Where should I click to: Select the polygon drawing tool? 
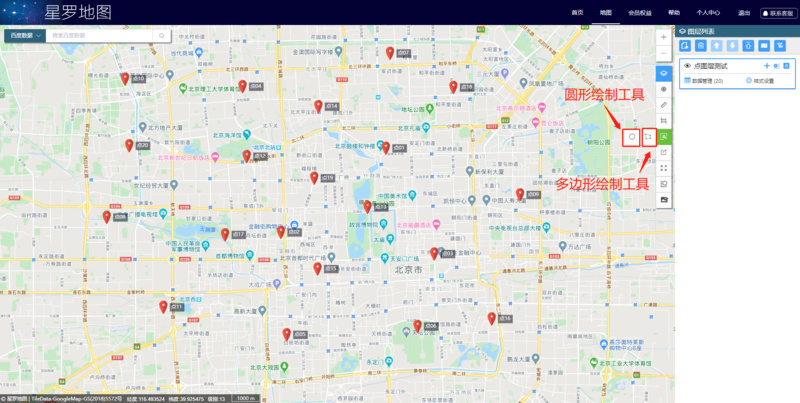pyautogui.click(x=648, y=137)
